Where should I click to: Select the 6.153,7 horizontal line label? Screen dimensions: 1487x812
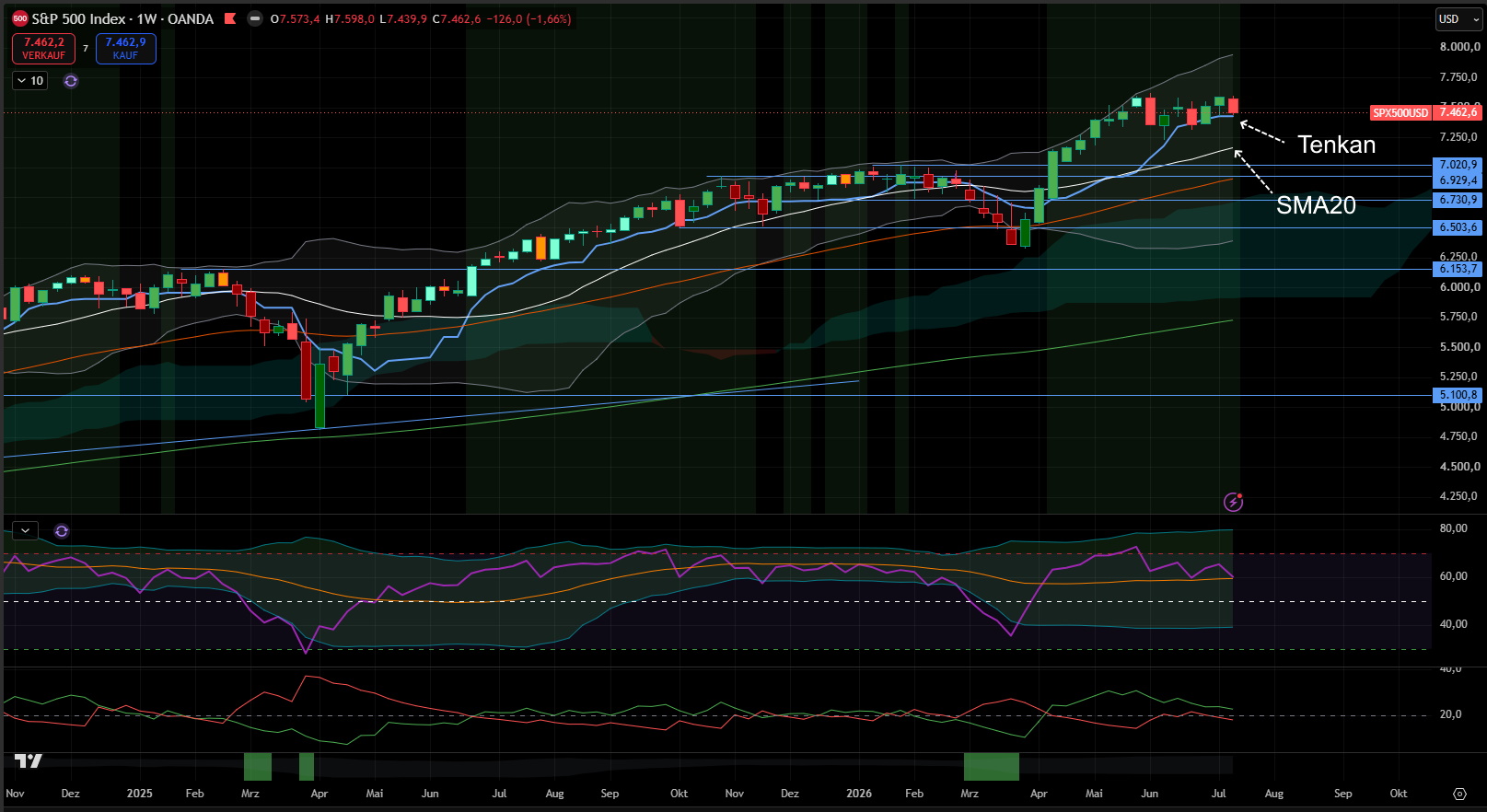tap(1458, 269)
